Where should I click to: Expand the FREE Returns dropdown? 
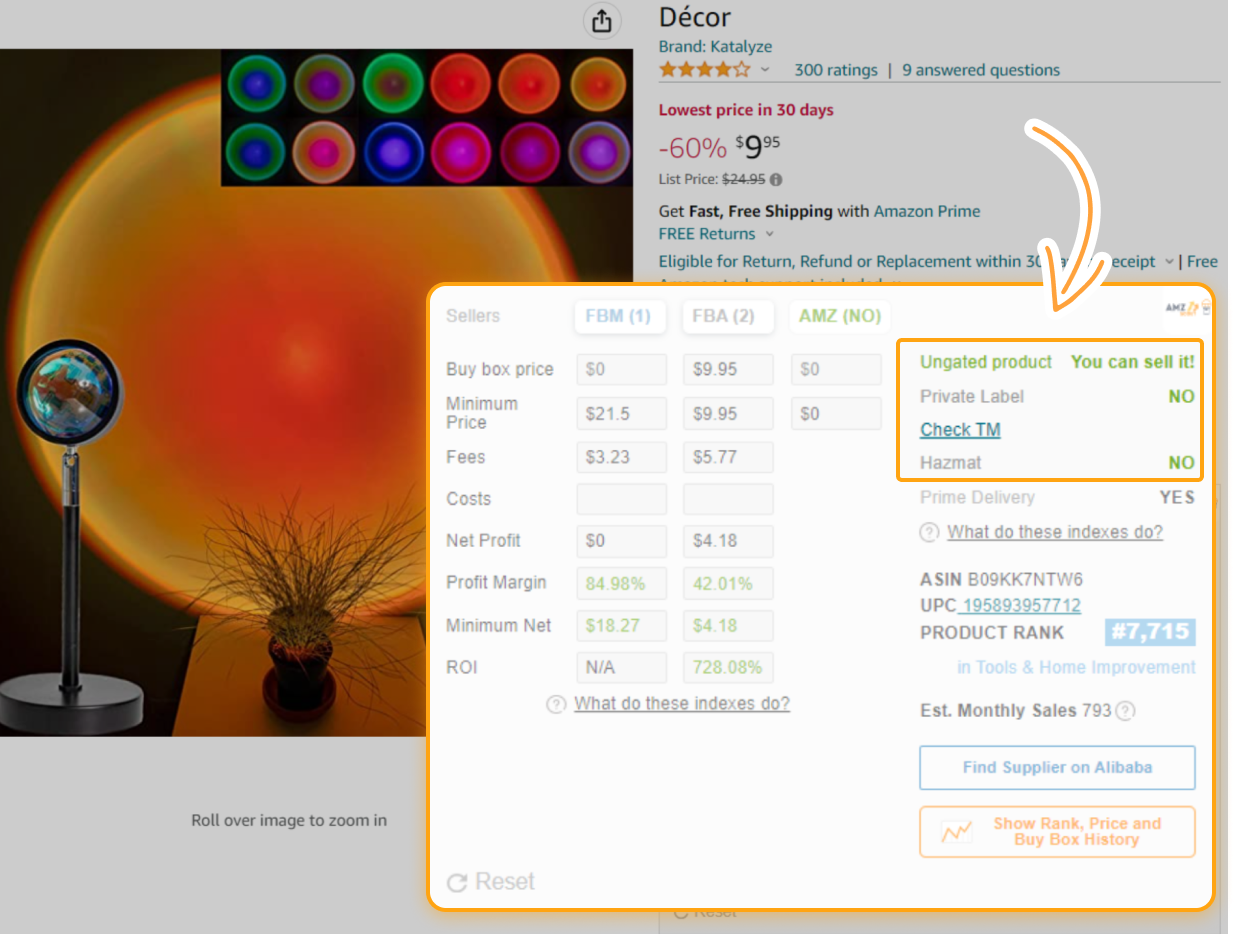[768, 233]
